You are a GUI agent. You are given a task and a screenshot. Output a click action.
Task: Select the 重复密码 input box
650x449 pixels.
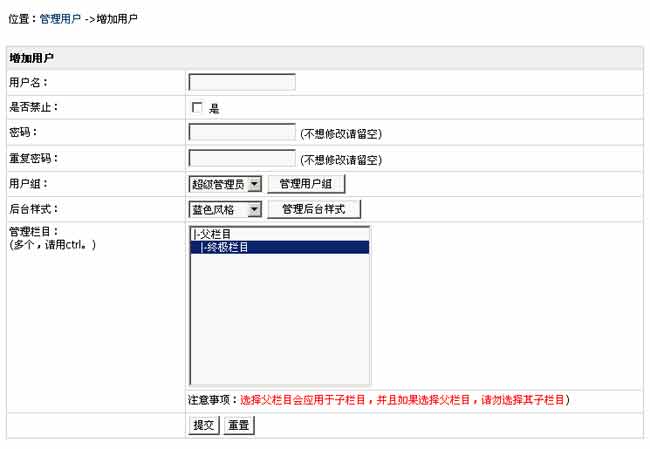[x=242, y=158]
